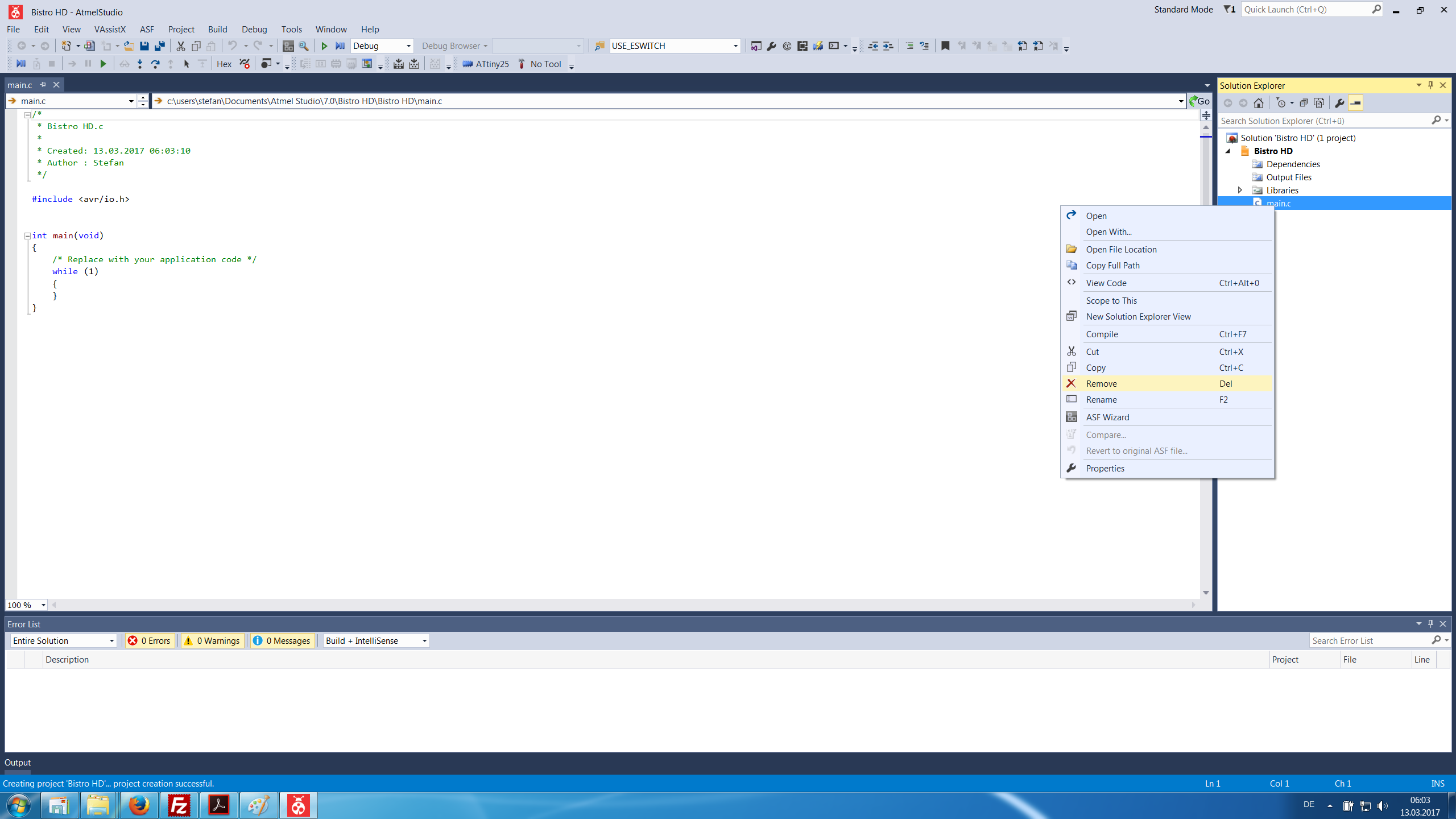The width and height of the screenshot is (1456, 819).
Task: Collapse the main function code block
Action: [x=27, y=235]
